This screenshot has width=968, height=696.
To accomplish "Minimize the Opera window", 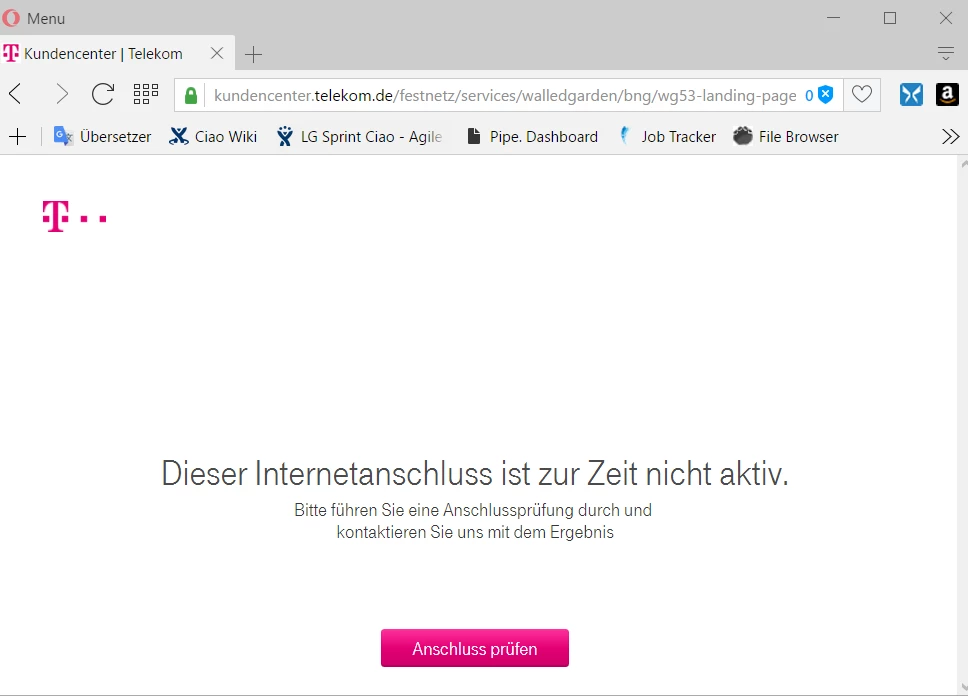I will (833, 18).
